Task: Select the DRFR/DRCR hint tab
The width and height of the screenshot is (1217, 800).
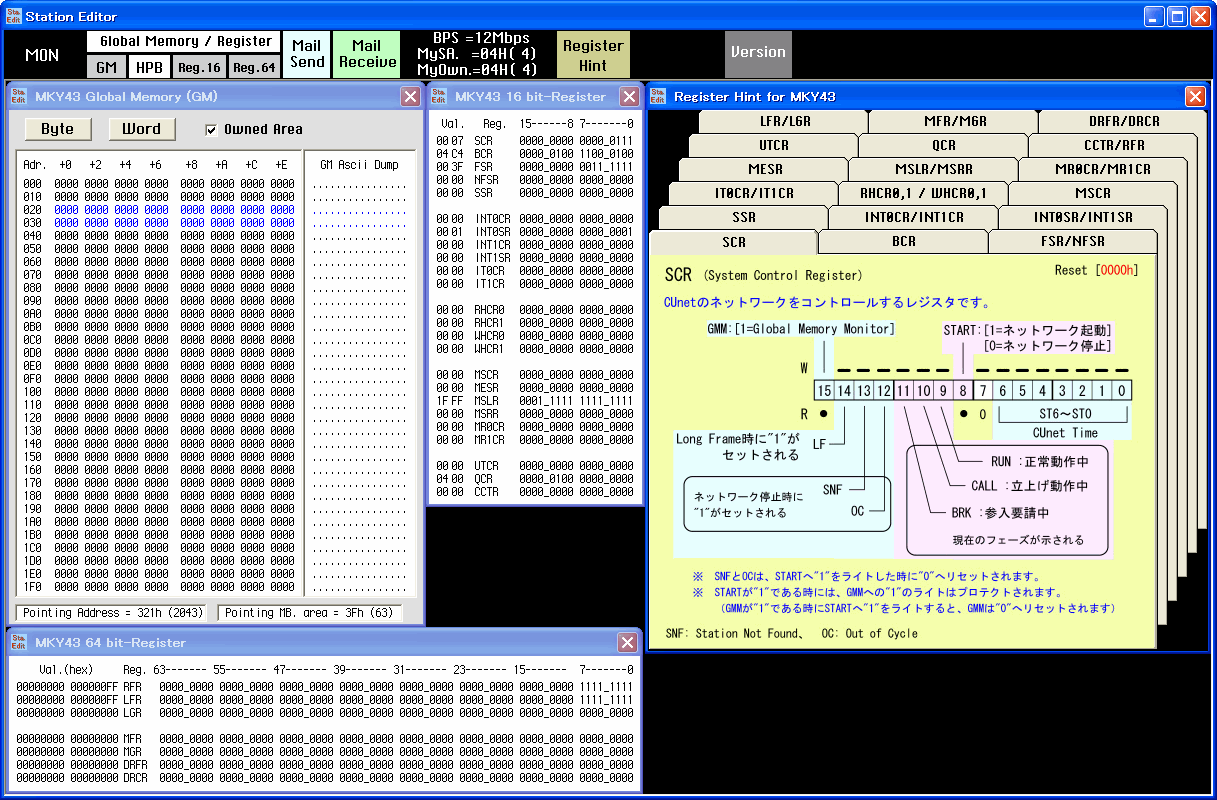Action: (1122, 121)
